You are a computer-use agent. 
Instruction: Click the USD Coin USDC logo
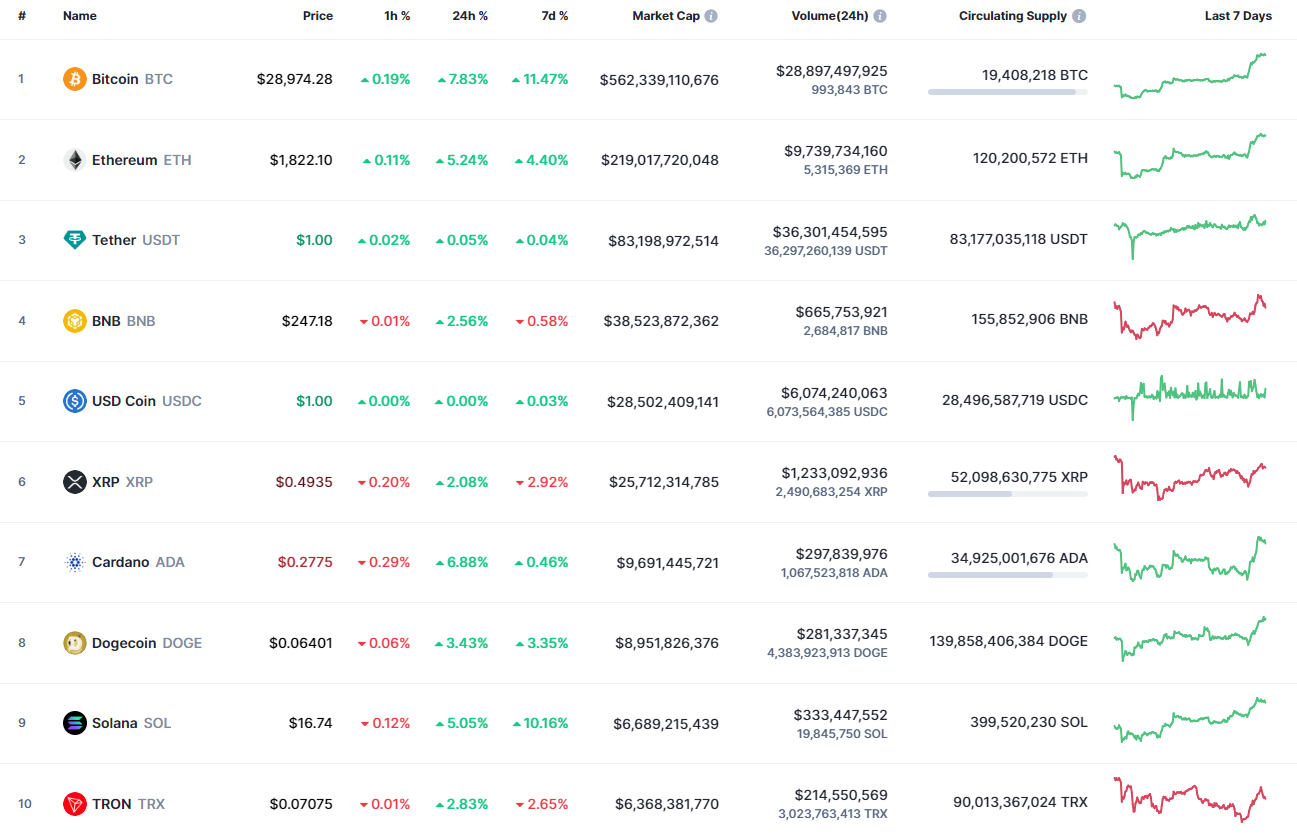click(74, 401)
